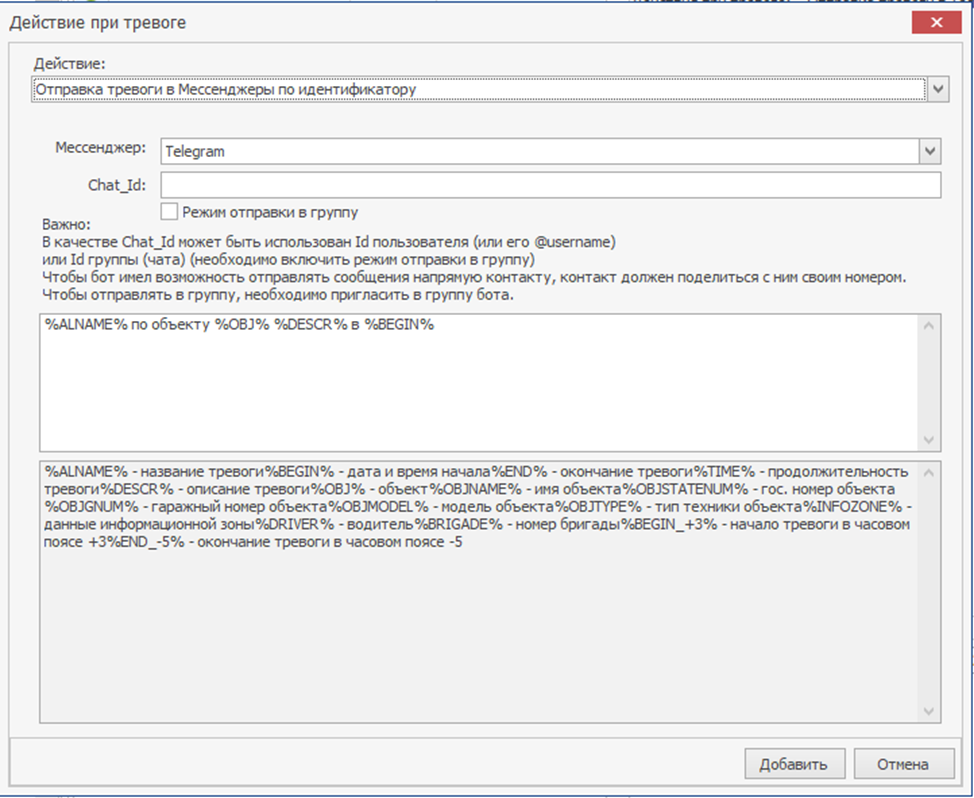Click the Telegram messenger selection field

[538, 151]
